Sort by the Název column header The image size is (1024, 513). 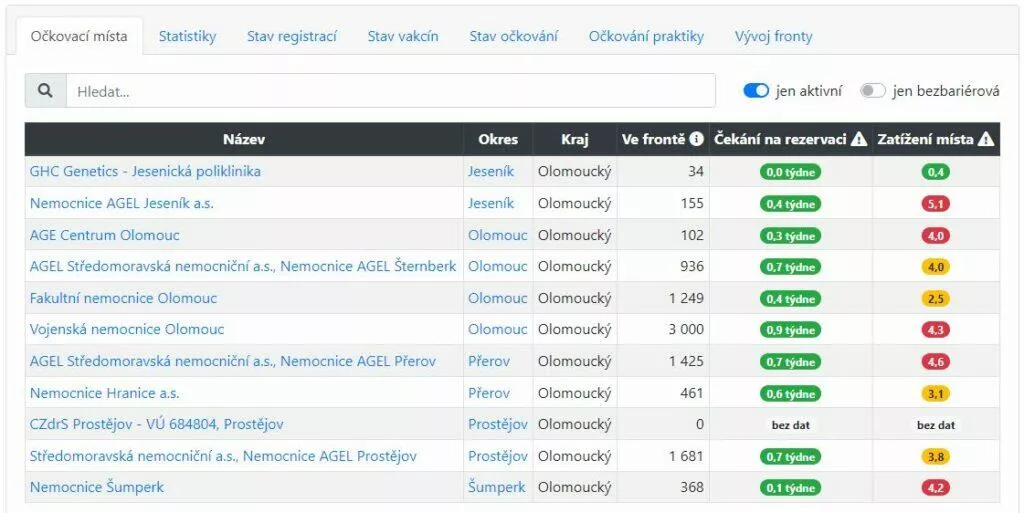pyautogui.click(x=244, y=140)
